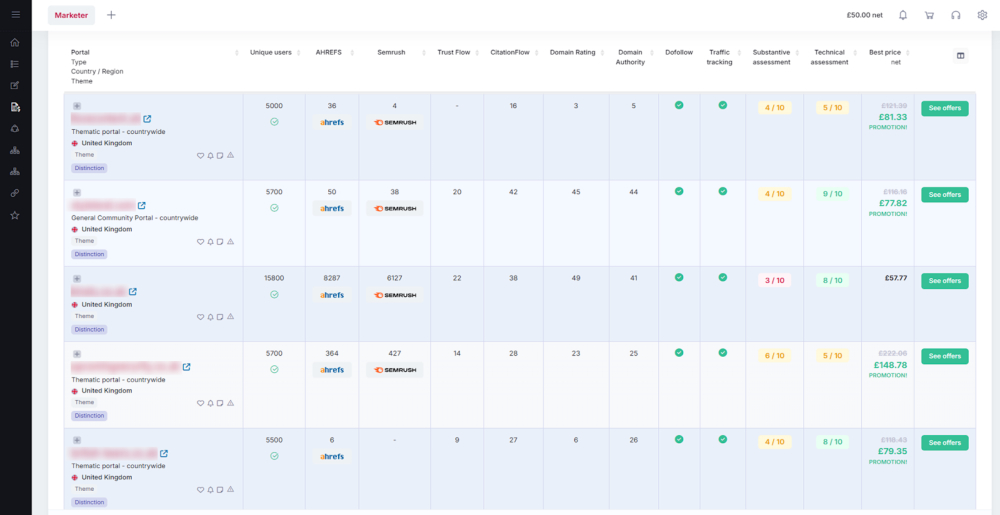Open external link for the £57.77 portal

[133, 292]
